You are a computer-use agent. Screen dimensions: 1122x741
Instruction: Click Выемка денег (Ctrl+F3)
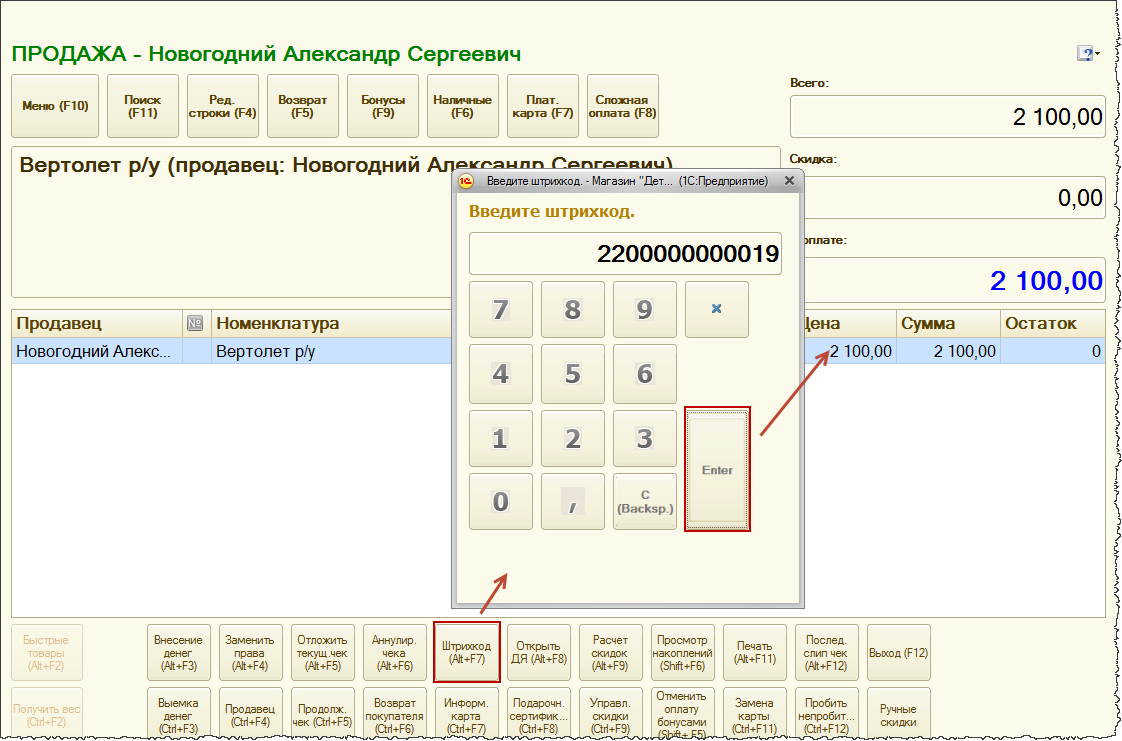(x=178, y=715)
